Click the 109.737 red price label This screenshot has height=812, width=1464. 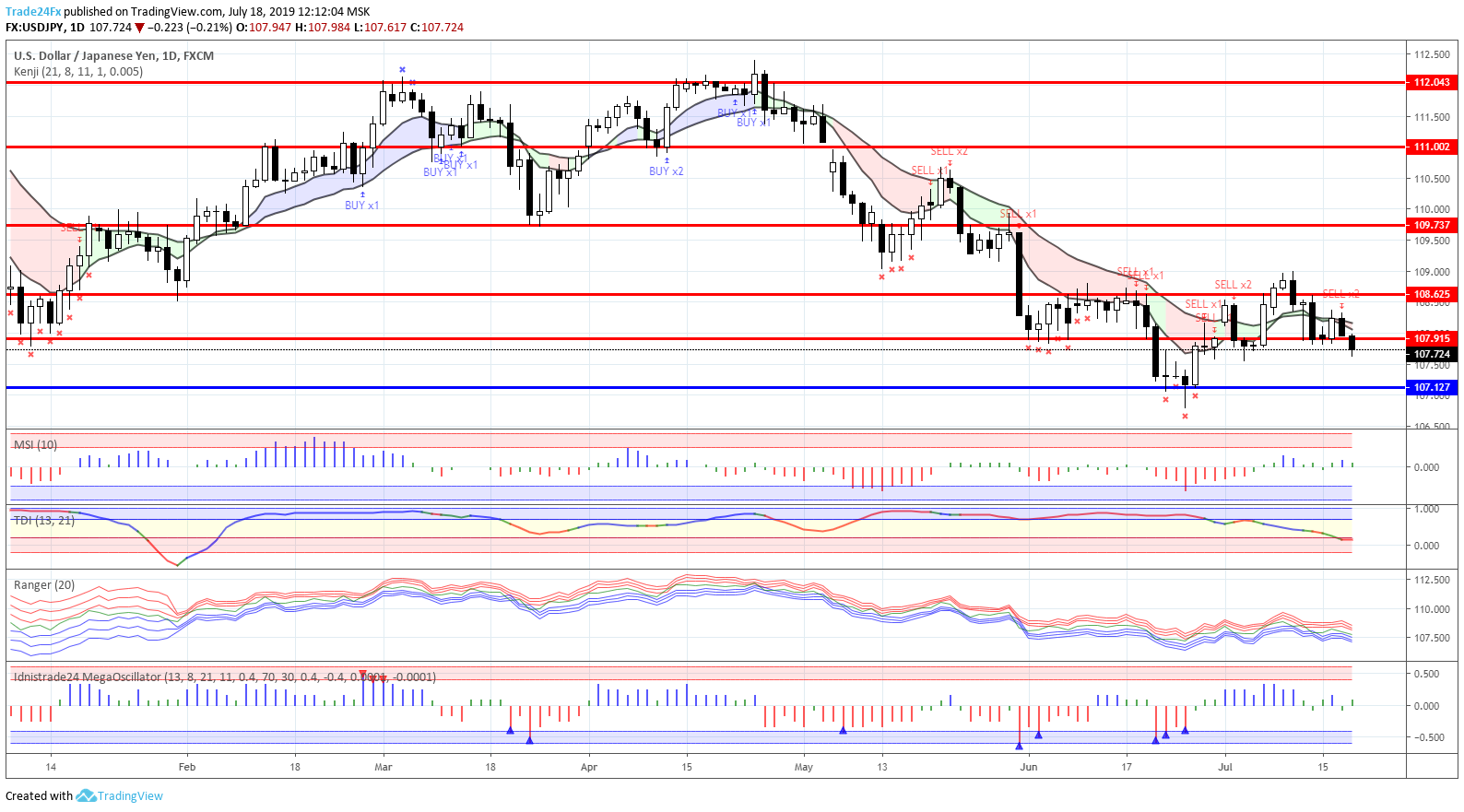tap(1431, 225)
